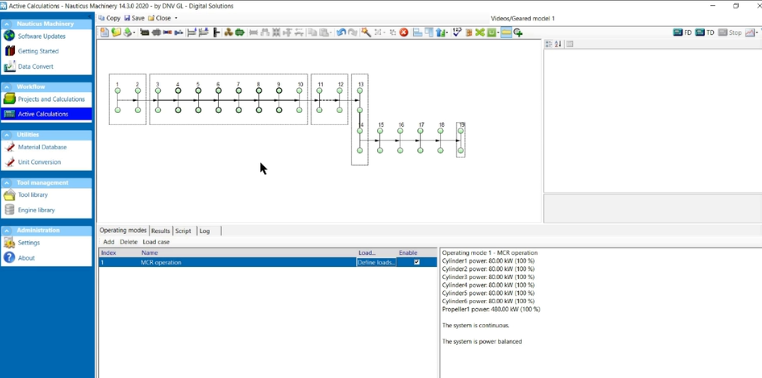
Task: Click the propeller icon in toolbar
Action: (x=228, y=33)
